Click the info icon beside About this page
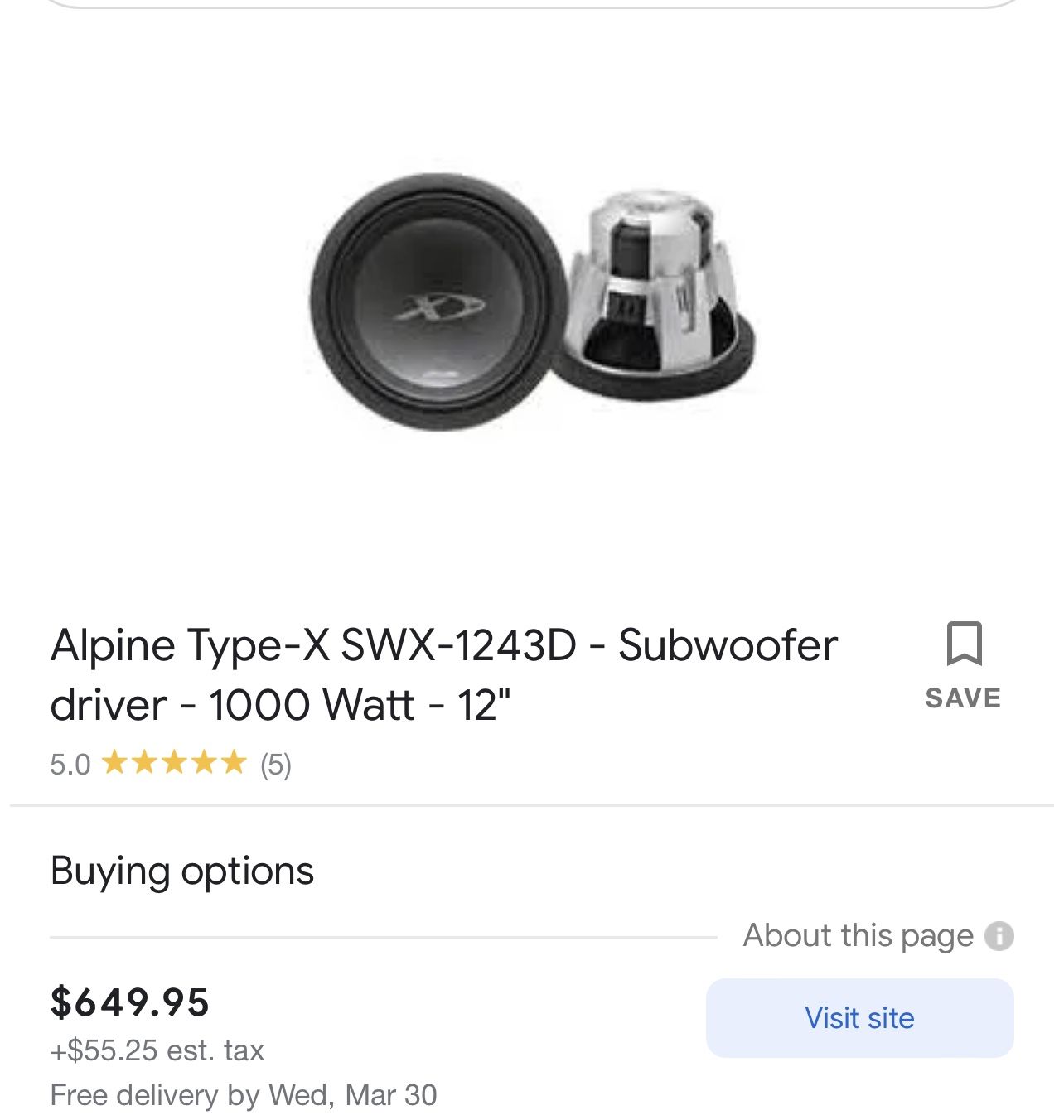Screen dimensions: 1064x1120 (999, 936)
